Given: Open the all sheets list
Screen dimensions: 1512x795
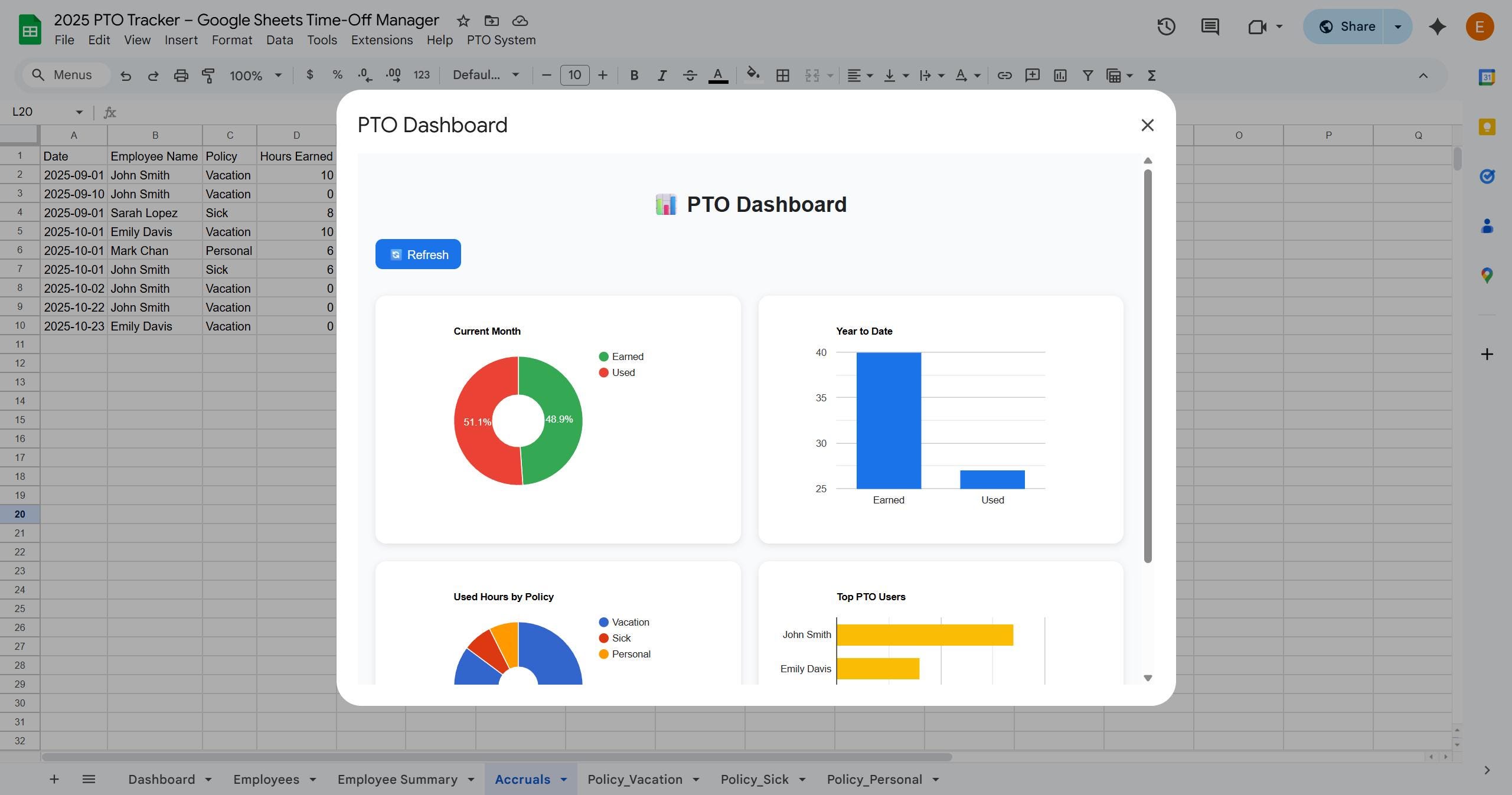Looking at the screenshot, I should (89, 780).
